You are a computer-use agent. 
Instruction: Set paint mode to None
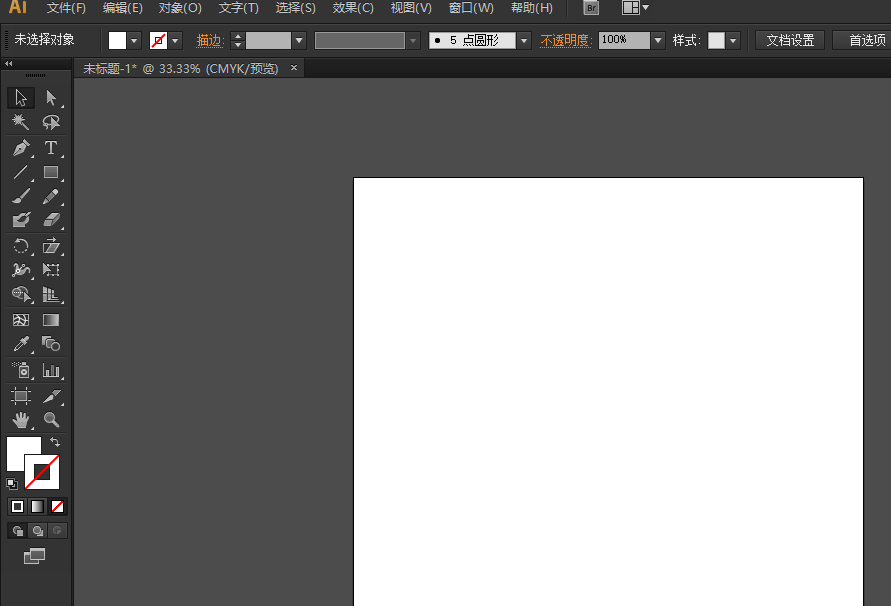pos(57,507)
